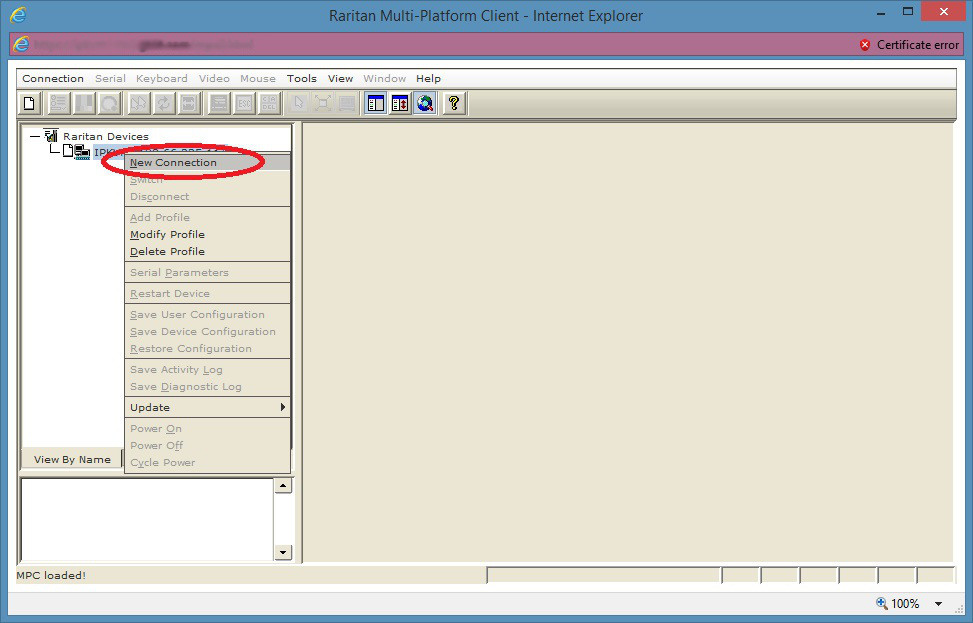
Task: Select Cycle Power in the context menu
Action: coord(207,462)
